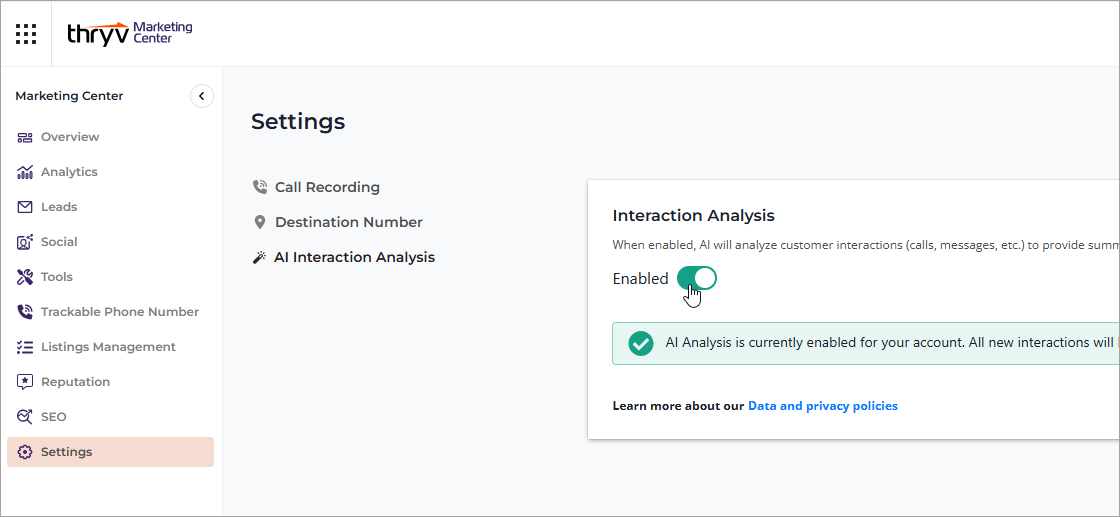The image size is (1120, 517).
Task: Select Settings in the sidebar
Action: pos(66,452)
